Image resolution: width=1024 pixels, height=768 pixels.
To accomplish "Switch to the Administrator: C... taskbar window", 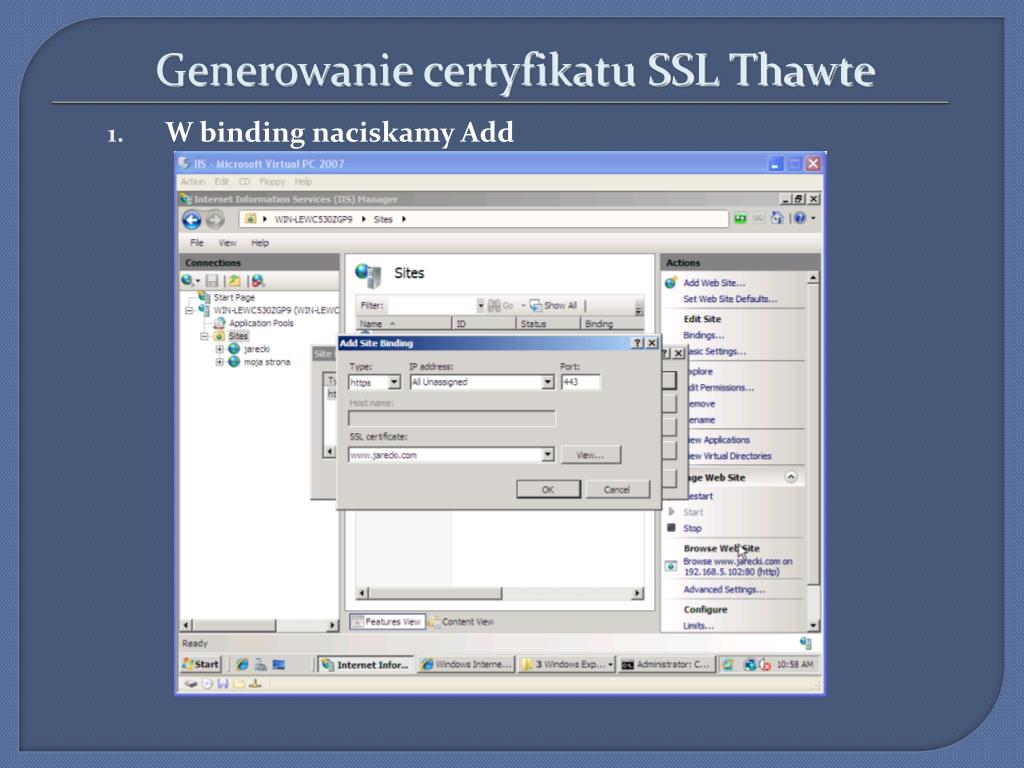I will click(x=667, y=664).
